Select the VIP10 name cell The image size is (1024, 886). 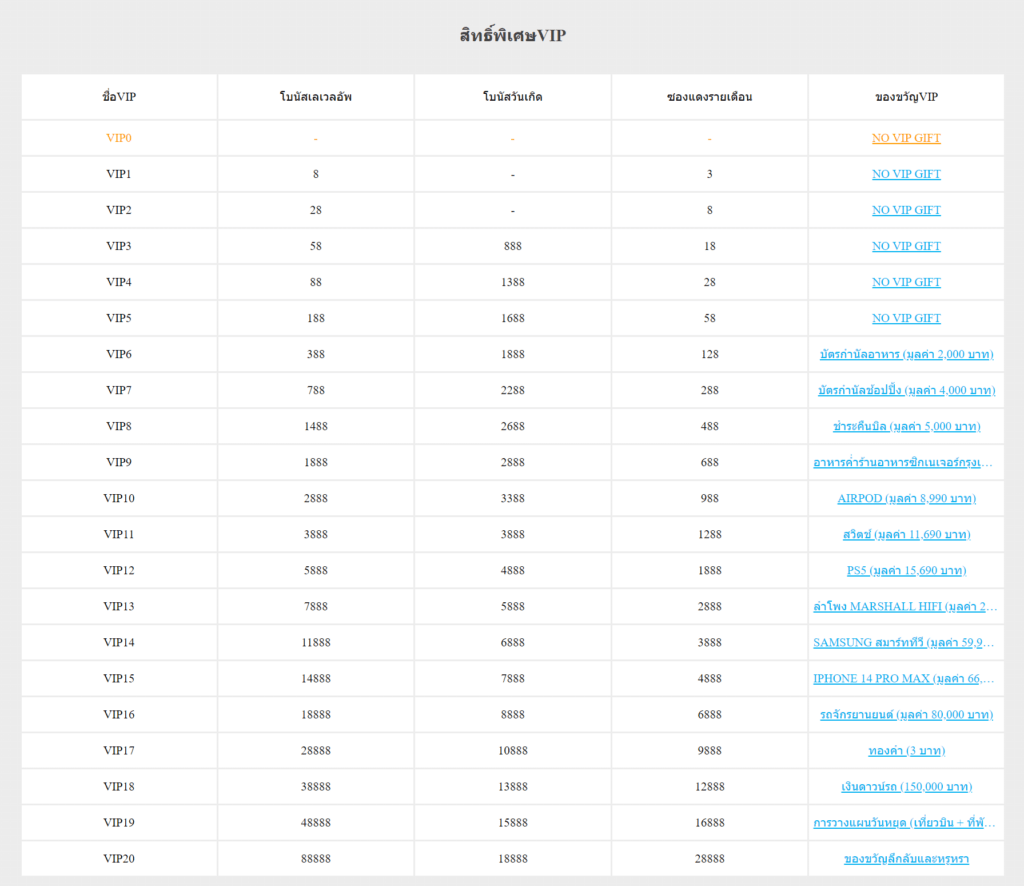coord(119,498)
